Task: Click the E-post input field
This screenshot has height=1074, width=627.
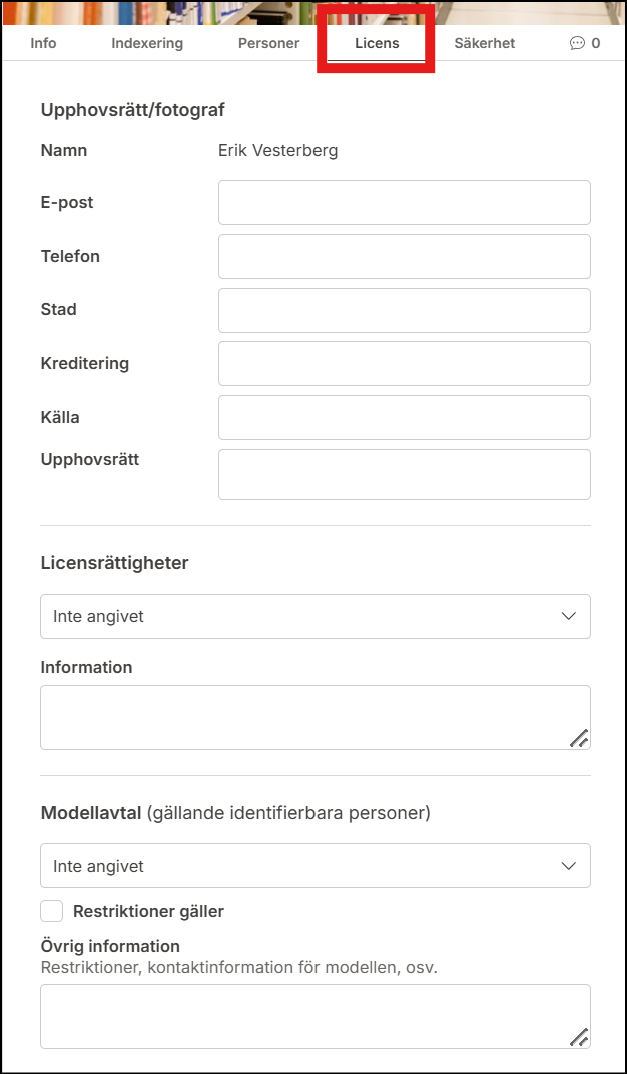Action: 404,203
